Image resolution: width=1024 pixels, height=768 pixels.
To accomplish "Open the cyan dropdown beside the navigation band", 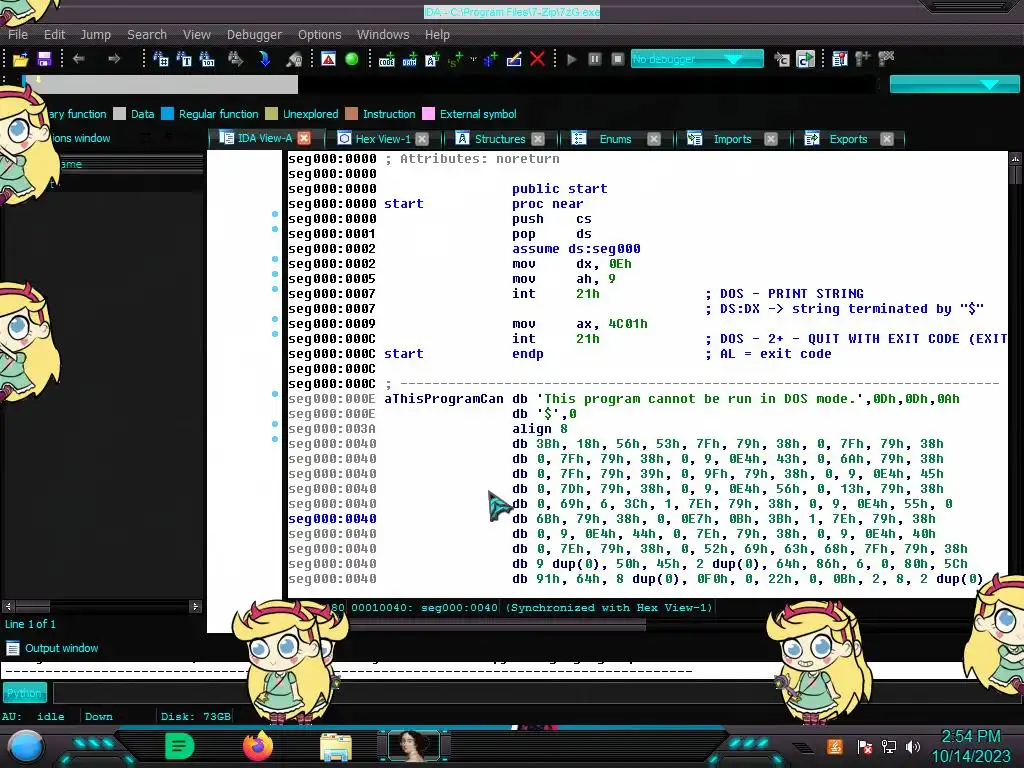I will click(954, 84).
